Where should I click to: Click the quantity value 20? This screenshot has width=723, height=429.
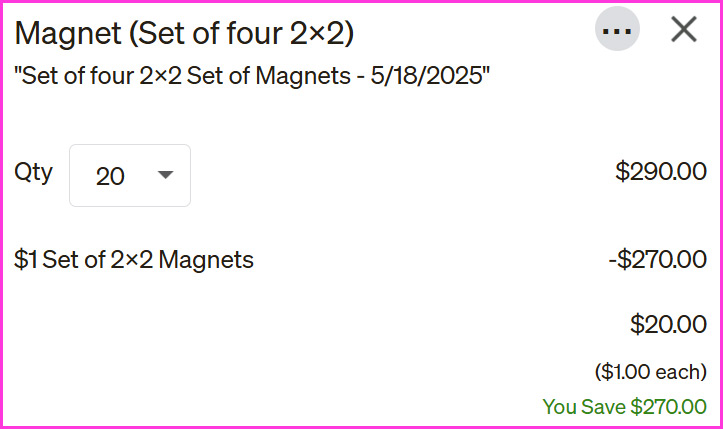[x=110, y=176]
